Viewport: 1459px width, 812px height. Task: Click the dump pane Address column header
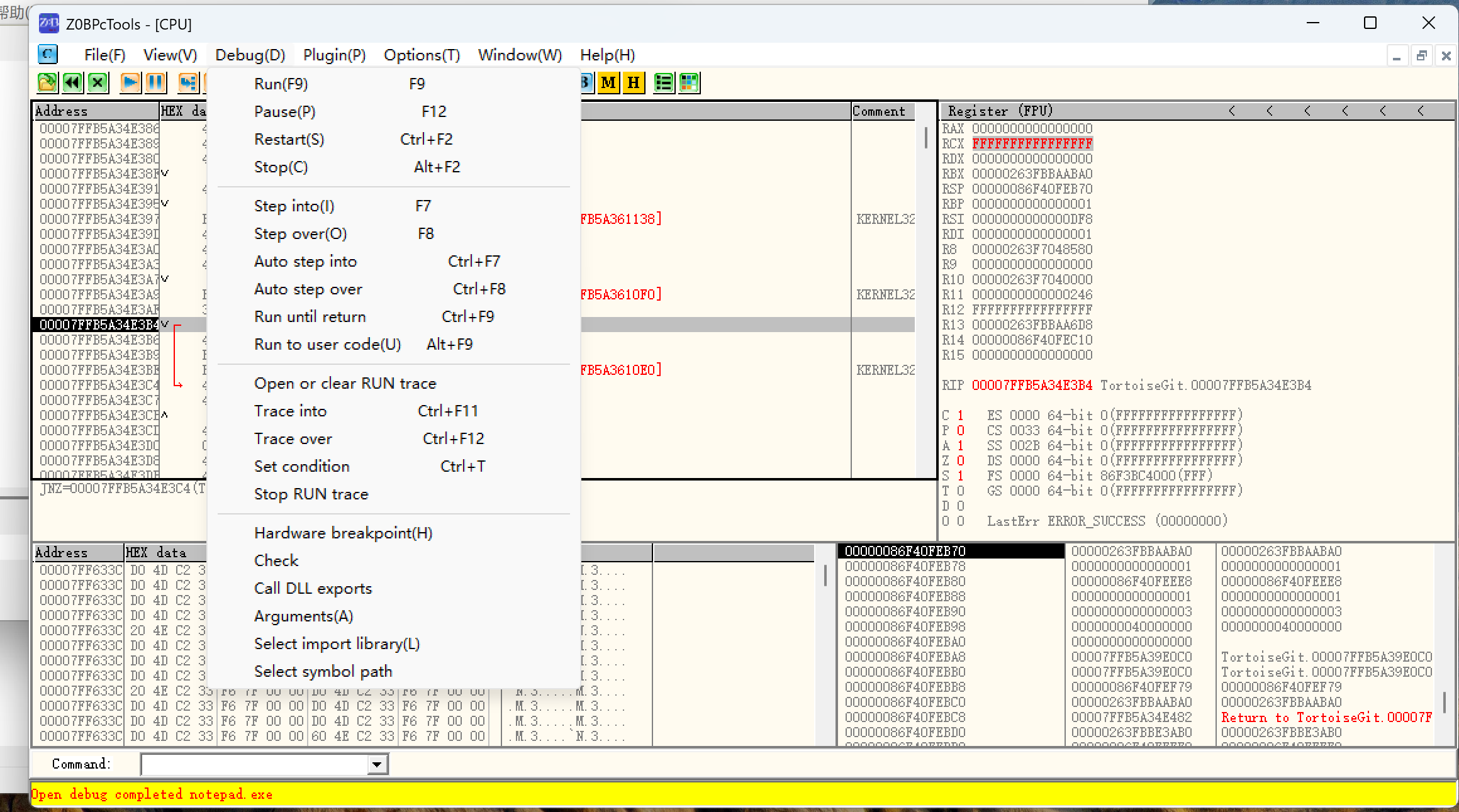[79, 553]
